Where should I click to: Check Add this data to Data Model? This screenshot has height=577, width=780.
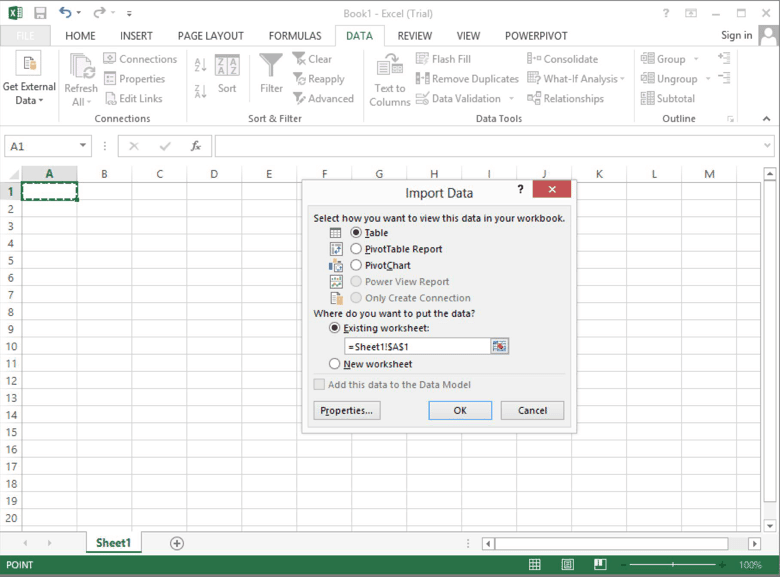[319, 384]
